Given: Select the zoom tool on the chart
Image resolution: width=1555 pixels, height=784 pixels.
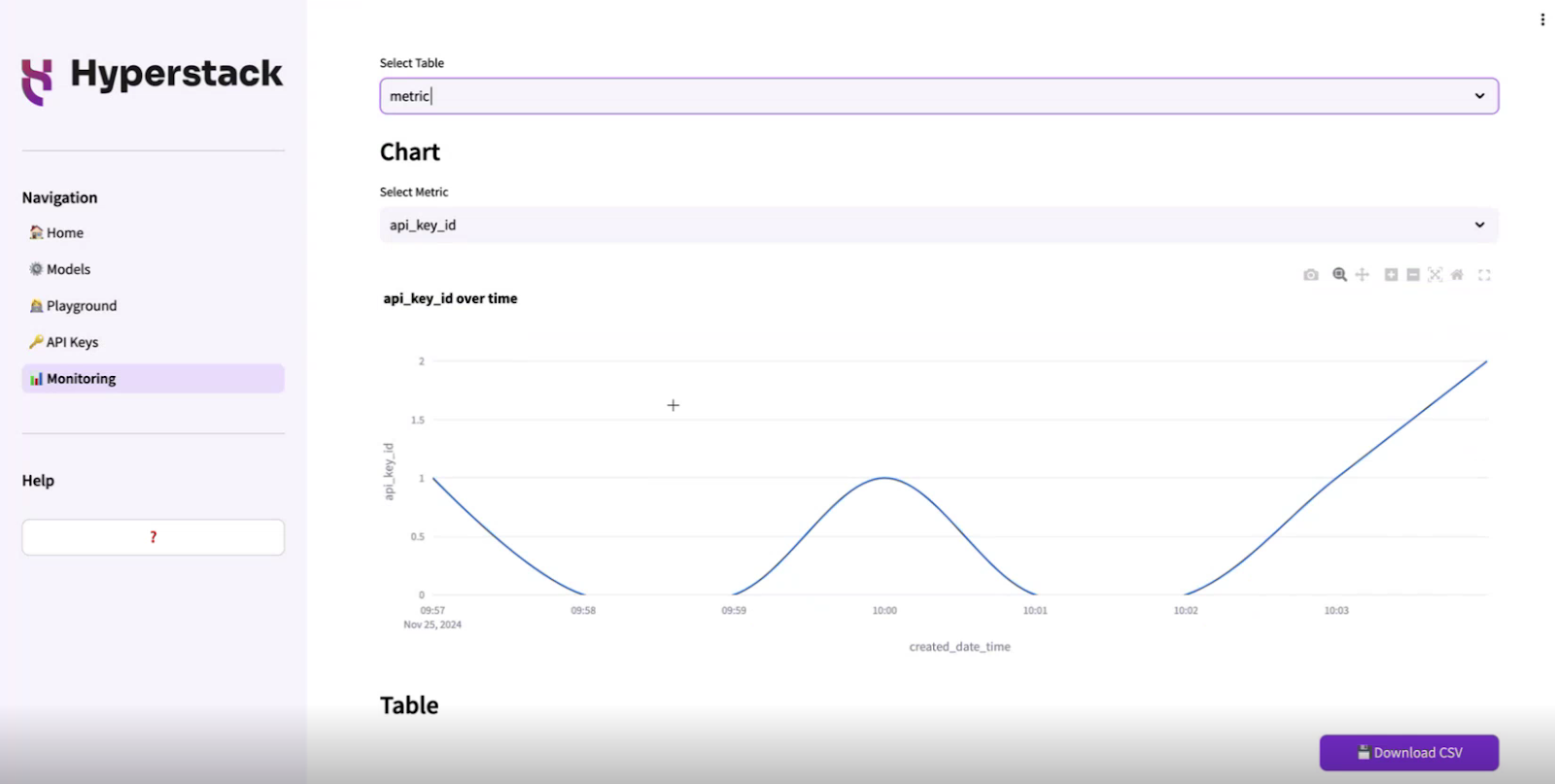Looking at the screenshot, I should coord(1338,275).
